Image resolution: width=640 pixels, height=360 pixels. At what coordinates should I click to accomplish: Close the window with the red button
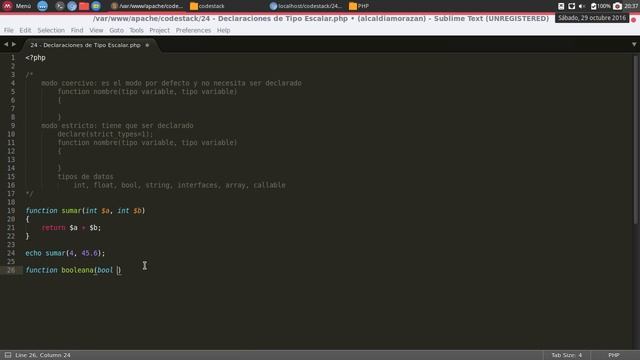tap(633, 19)
